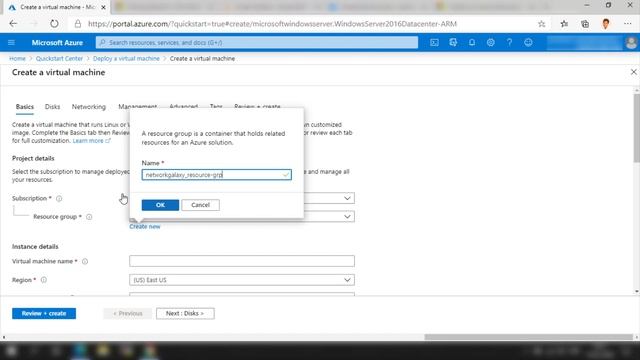640x360 pixels.
Task: Add this page to favorites with the star
Action: (542, 24)
